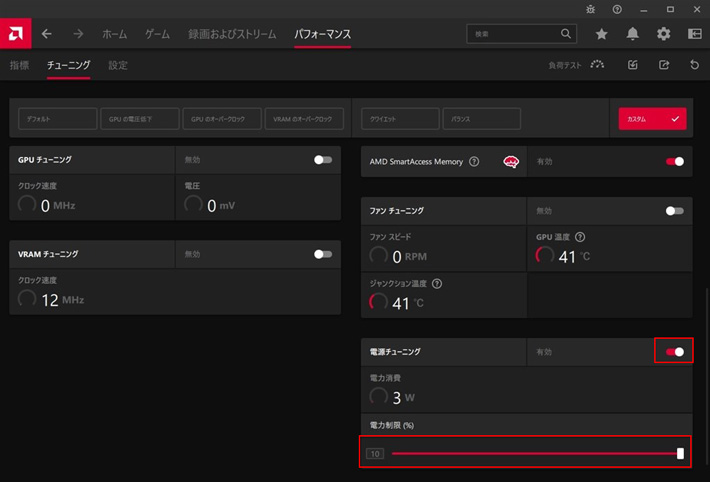
Task: Select the デフォルト preset
Action: pyautogui.click(x=58, y=119)
